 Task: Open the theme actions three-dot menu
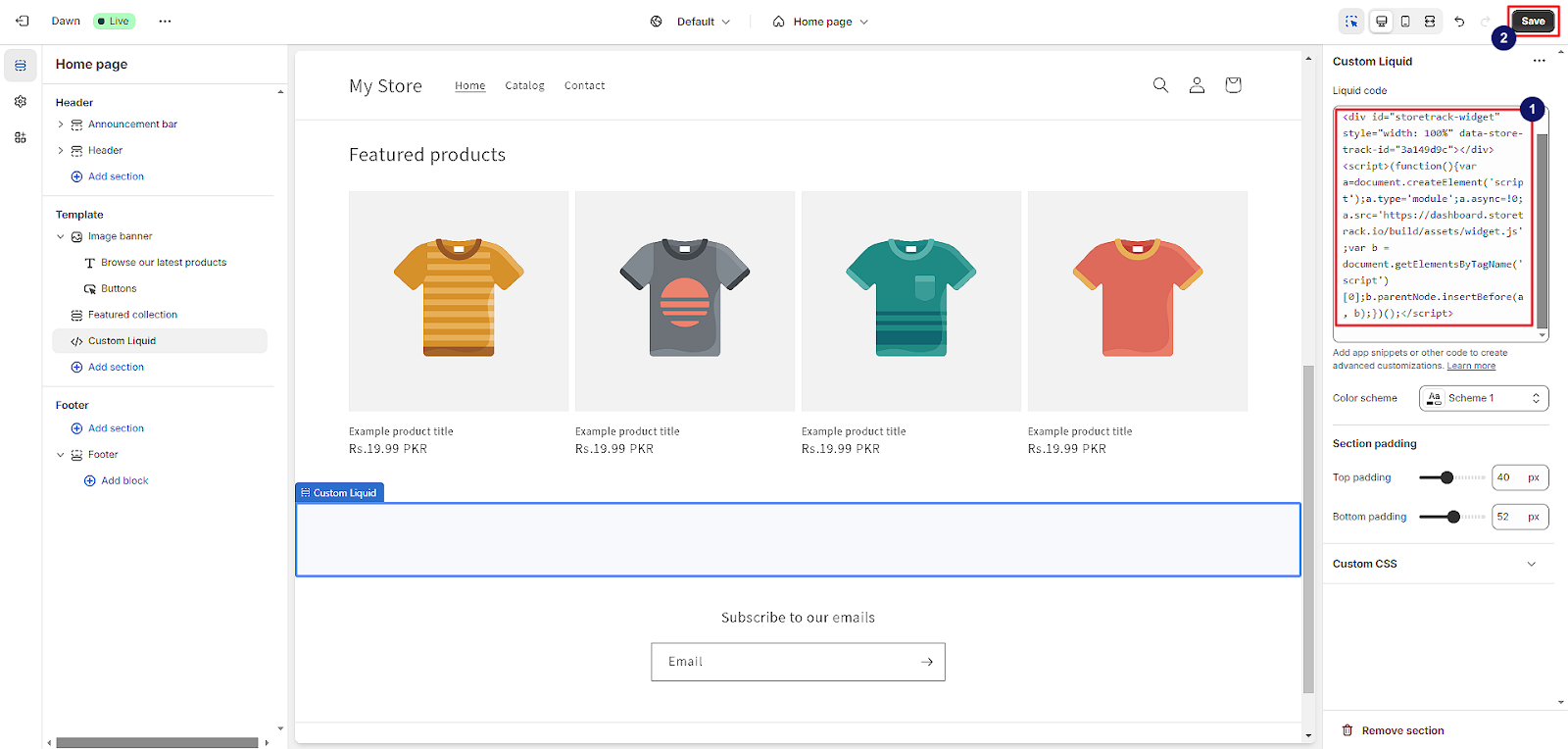coord(165,21)
